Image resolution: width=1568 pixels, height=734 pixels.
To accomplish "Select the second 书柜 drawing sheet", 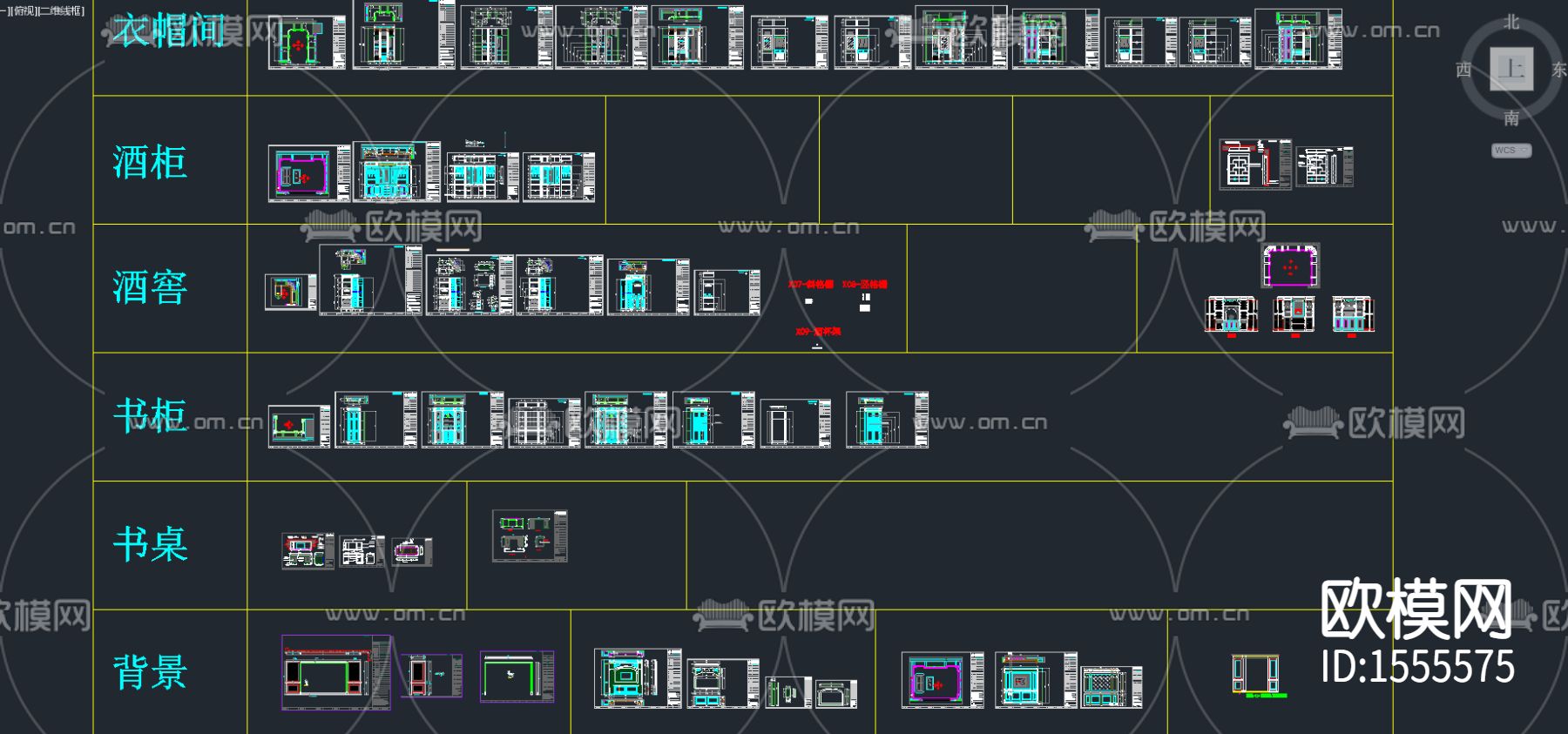I will 376,420.
